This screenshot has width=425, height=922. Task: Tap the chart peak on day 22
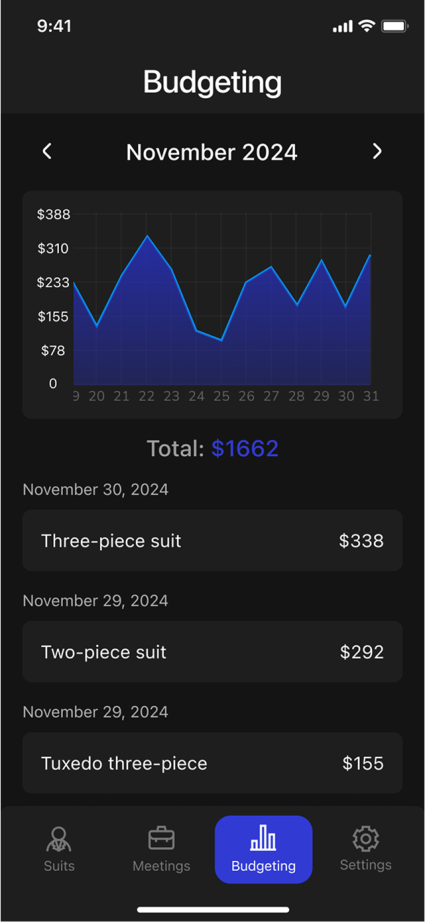pos(147,236)
